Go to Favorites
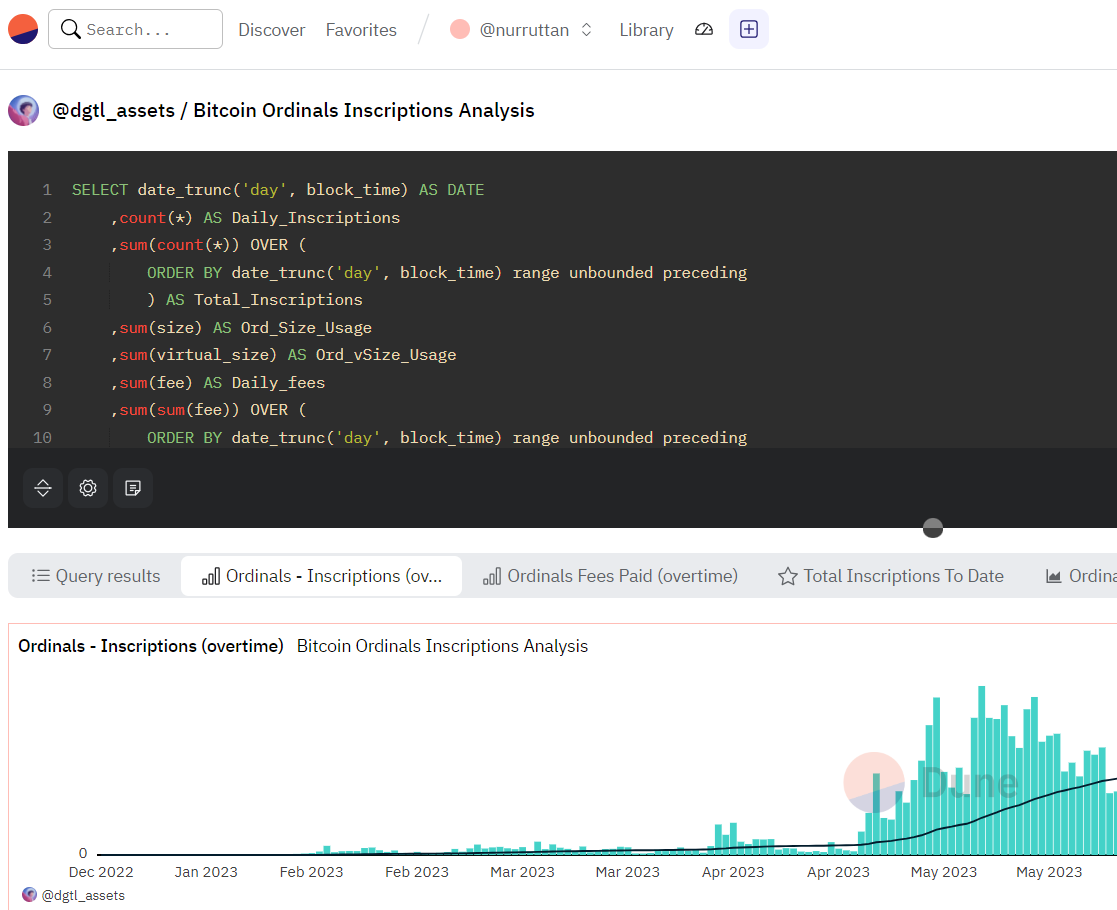This screenshot has width=1117, height=910. tap(361, 30)
